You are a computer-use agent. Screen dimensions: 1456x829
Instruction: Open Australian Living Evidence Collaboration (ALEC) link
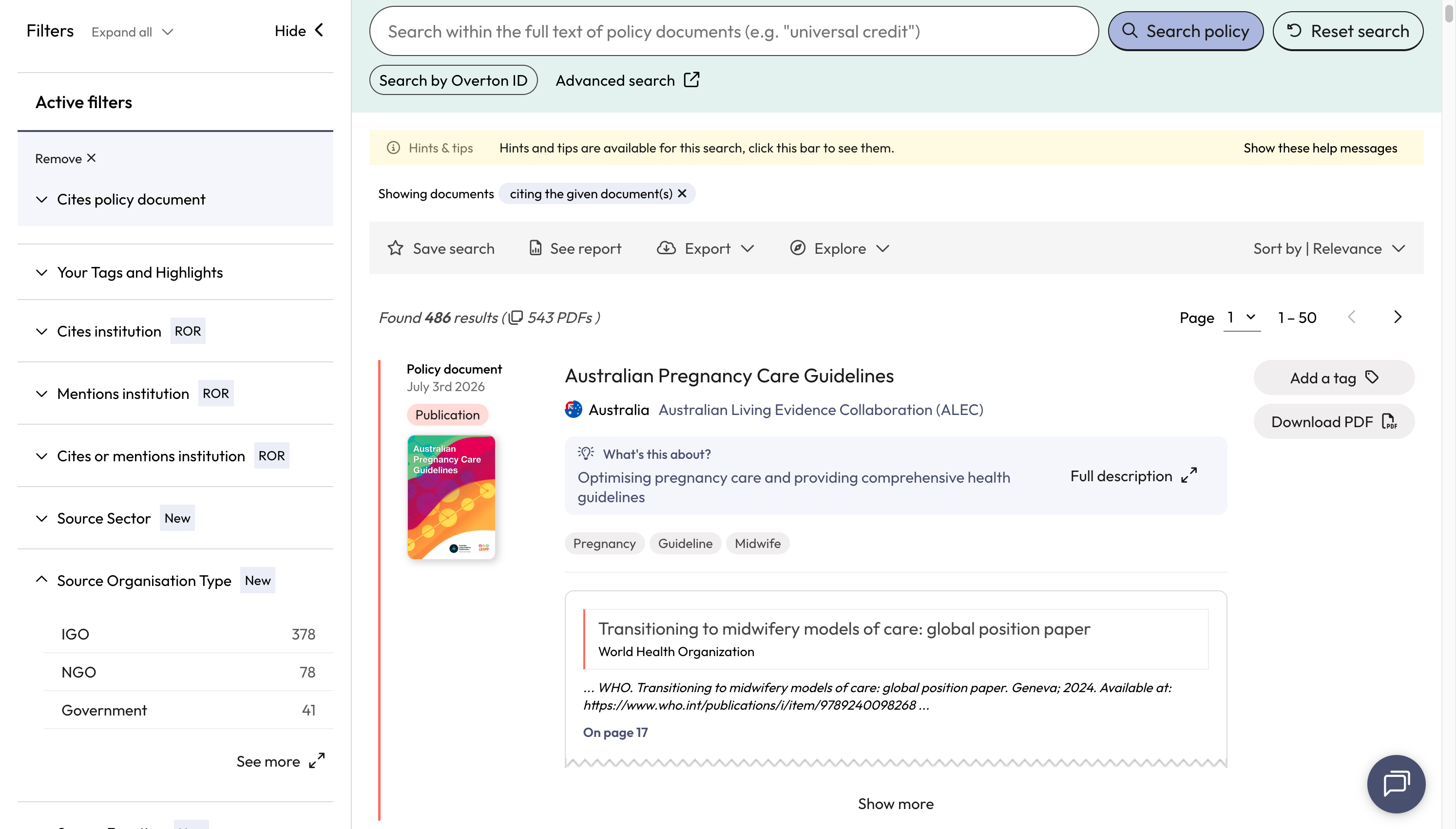point(821,409)
